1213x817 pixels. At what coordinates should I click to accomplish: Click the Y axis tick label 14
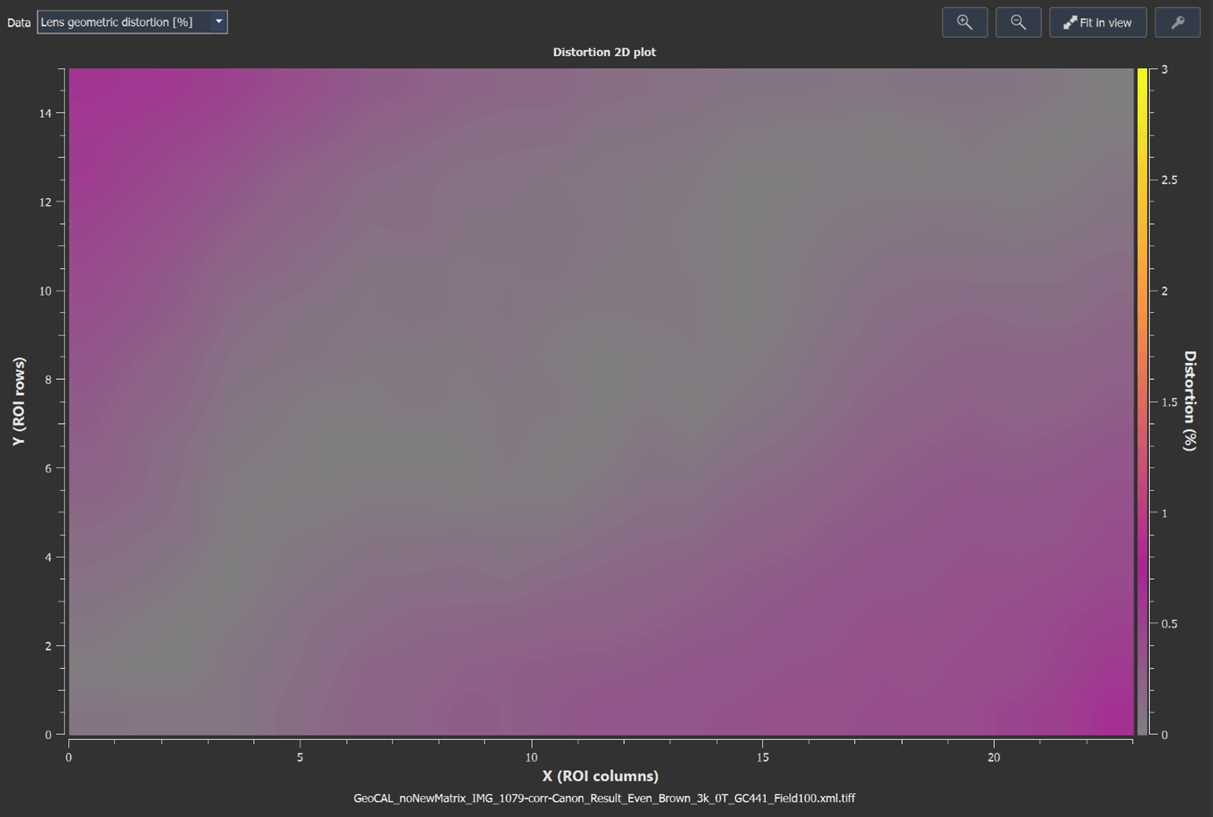pos(45,113)
